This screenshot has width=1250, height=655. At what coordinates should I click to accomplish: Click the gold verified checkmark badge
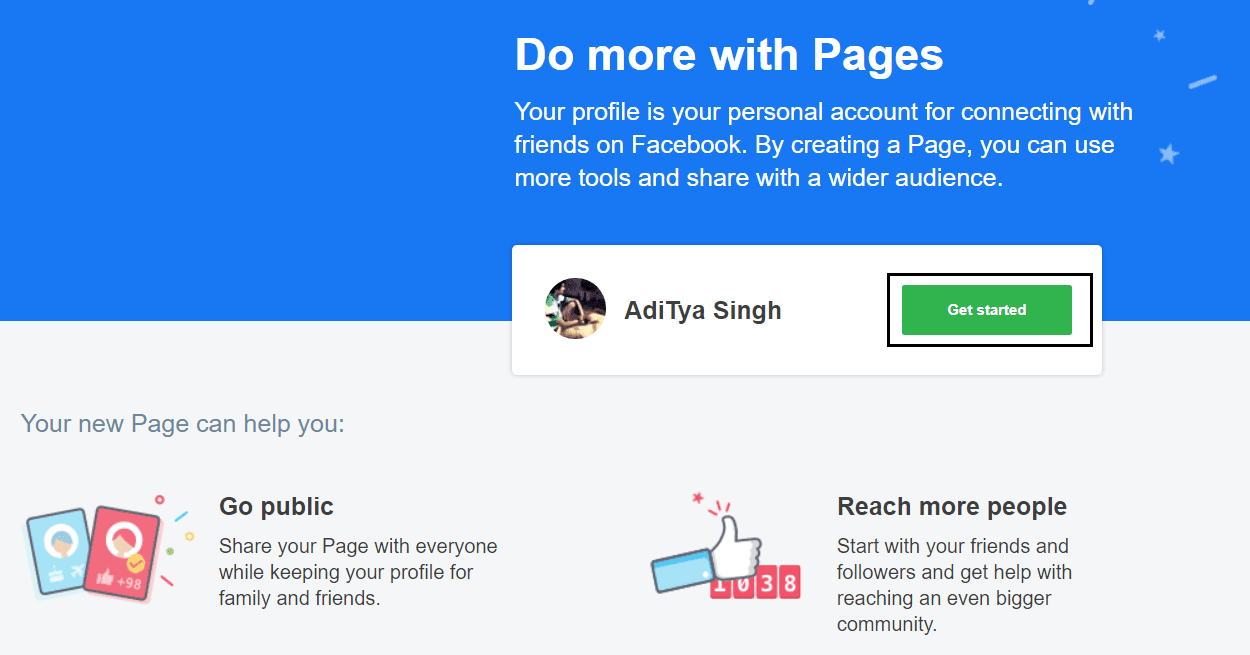click(136, 564)
